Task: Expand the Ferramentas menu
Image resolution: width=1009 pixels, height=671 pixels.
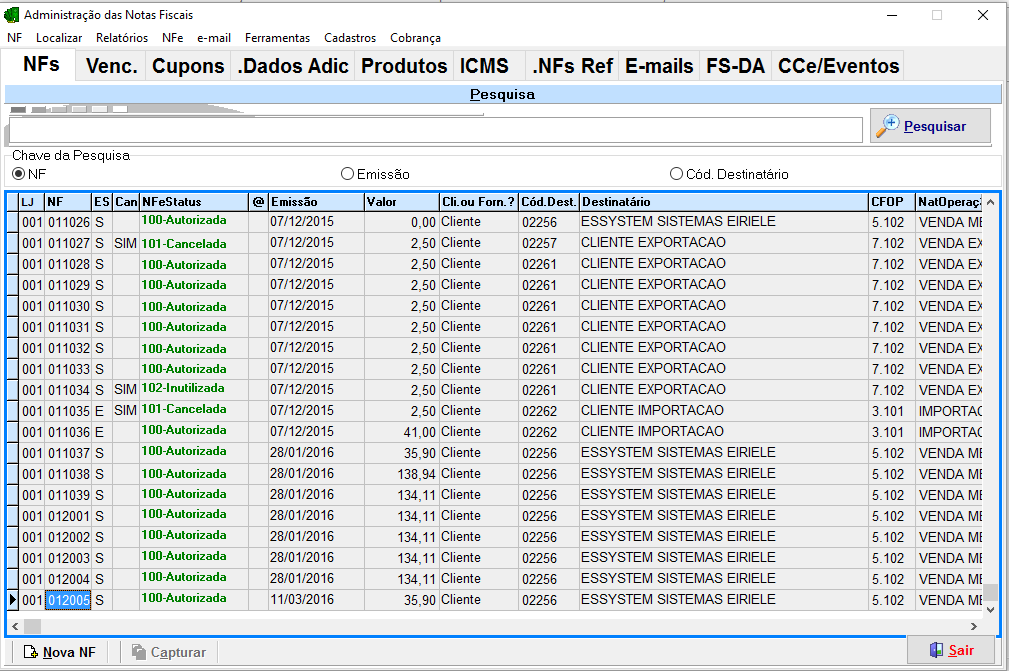Action: pyautogui.click(x=277, y=38)
